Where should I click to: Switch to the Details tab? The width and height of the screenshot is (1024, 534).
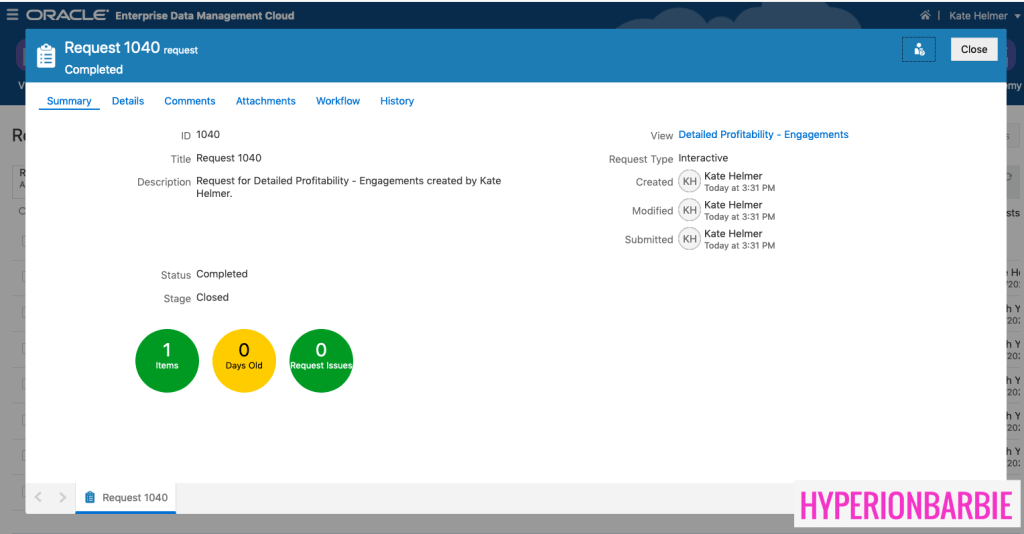(128, 101)
